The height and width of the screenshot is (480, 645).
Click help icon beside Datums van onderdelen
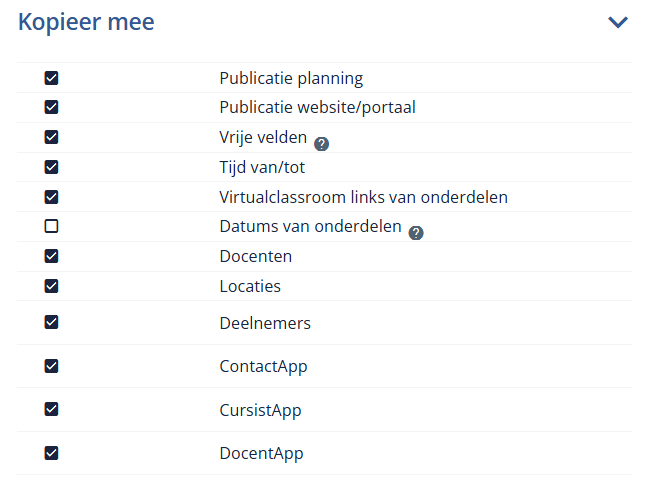pyautogui.click(x=416, y=233)
